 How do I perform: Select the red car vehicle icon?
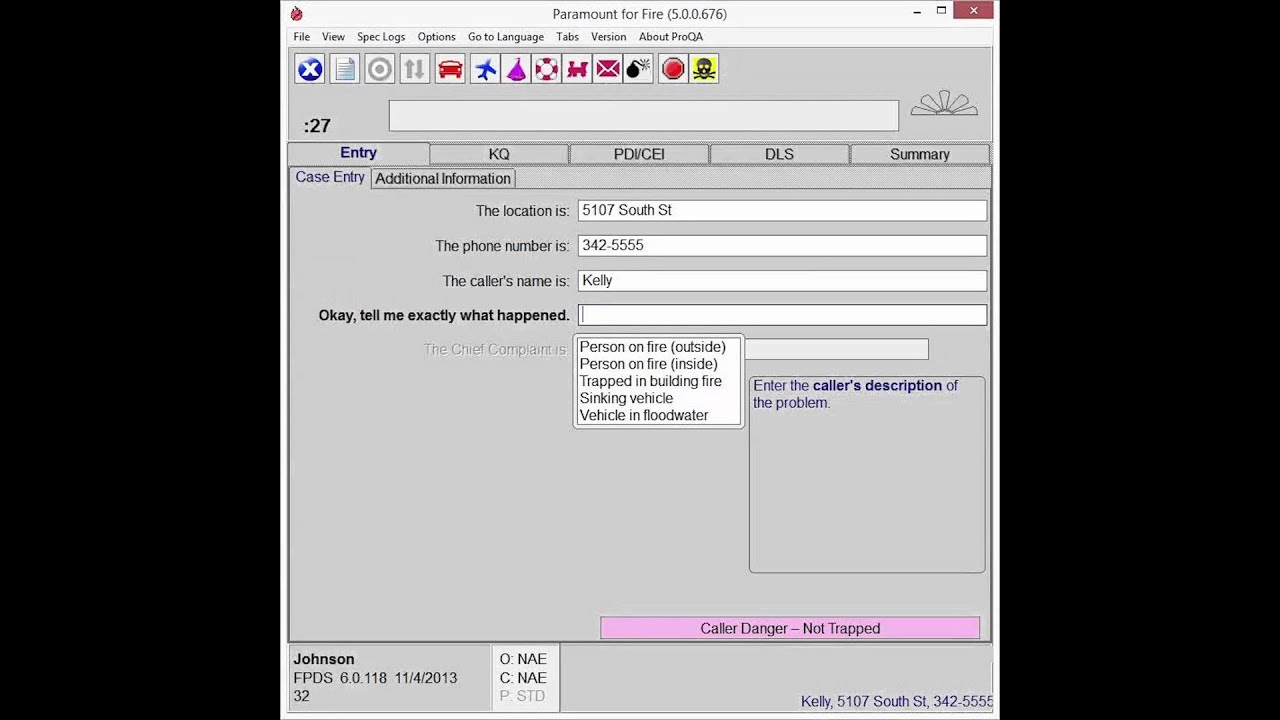coord(450,69)
